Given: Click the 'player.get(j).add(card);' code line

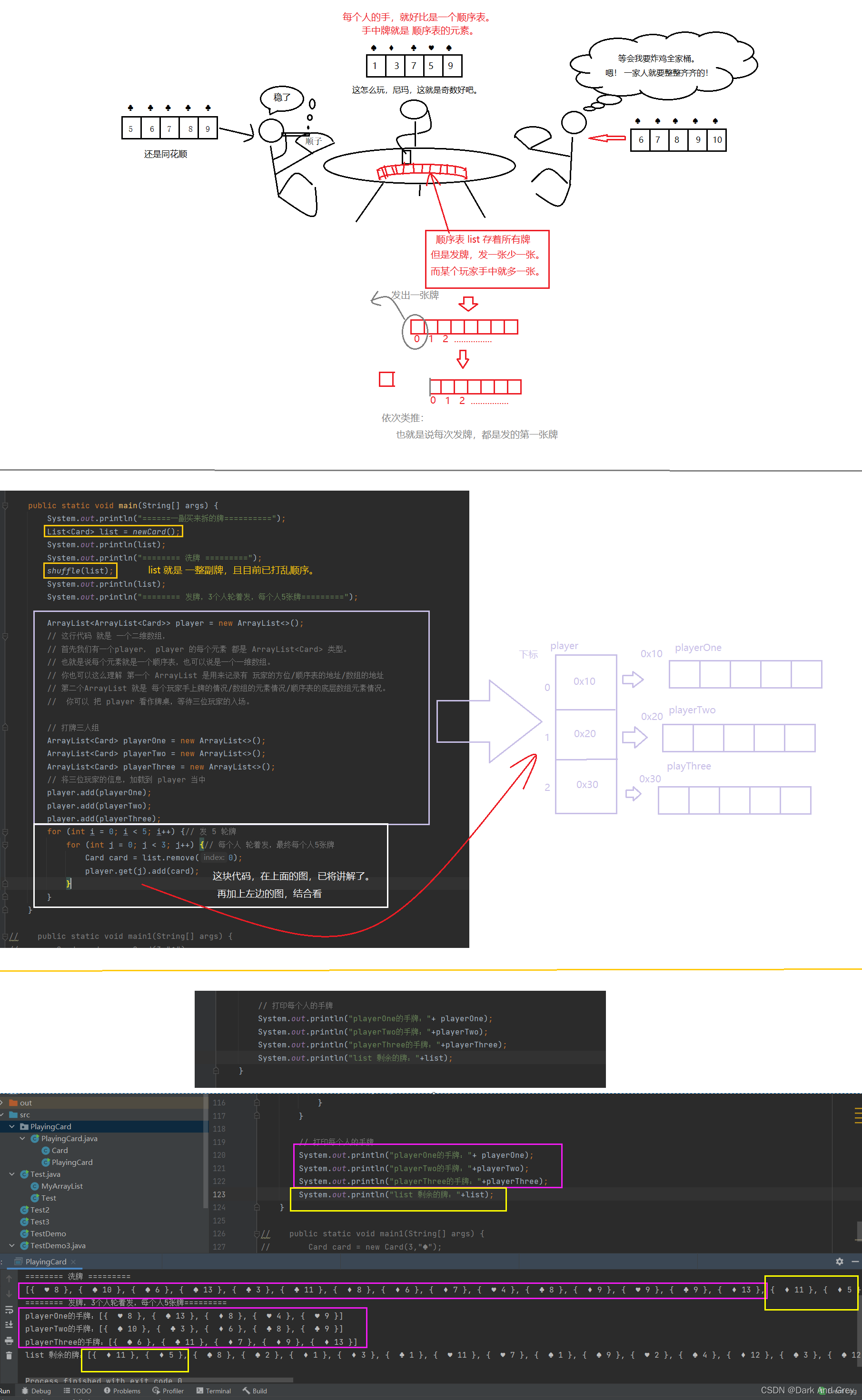Looking at the screenshot, I should pos(142,871).
